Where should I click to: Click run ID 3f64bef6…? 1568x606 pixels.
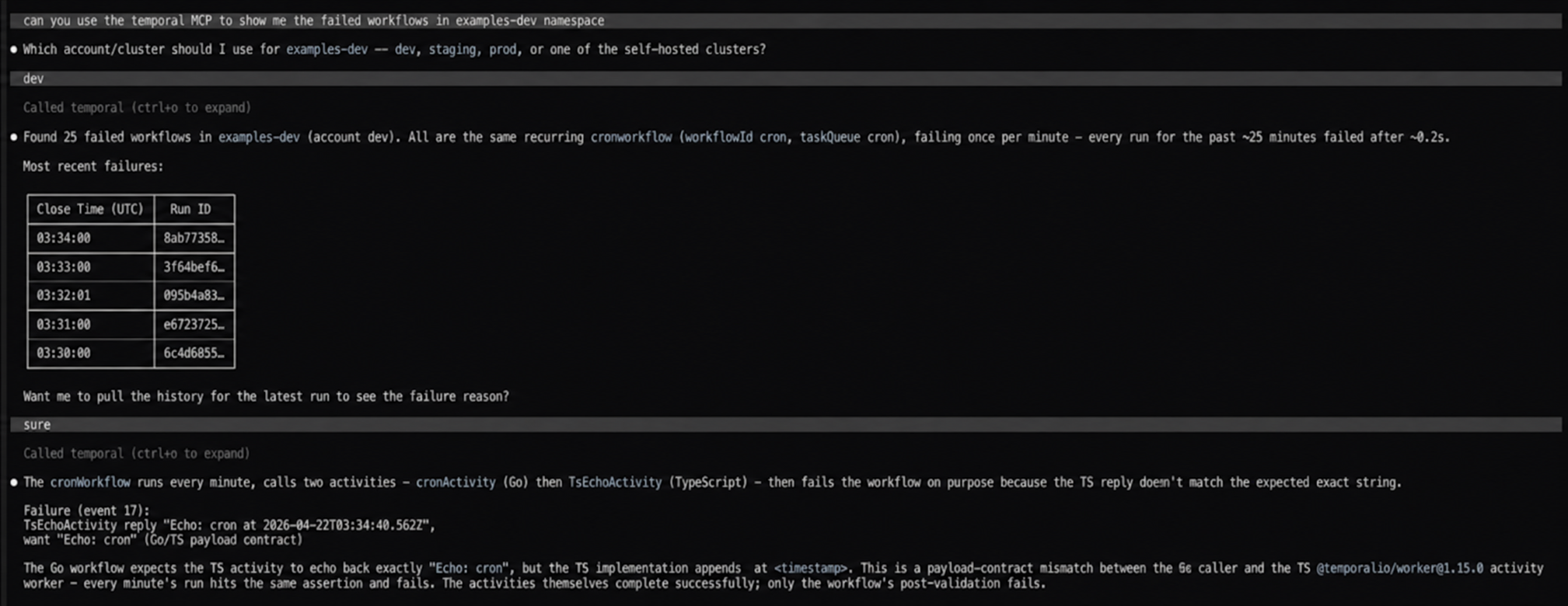[194, 267]
